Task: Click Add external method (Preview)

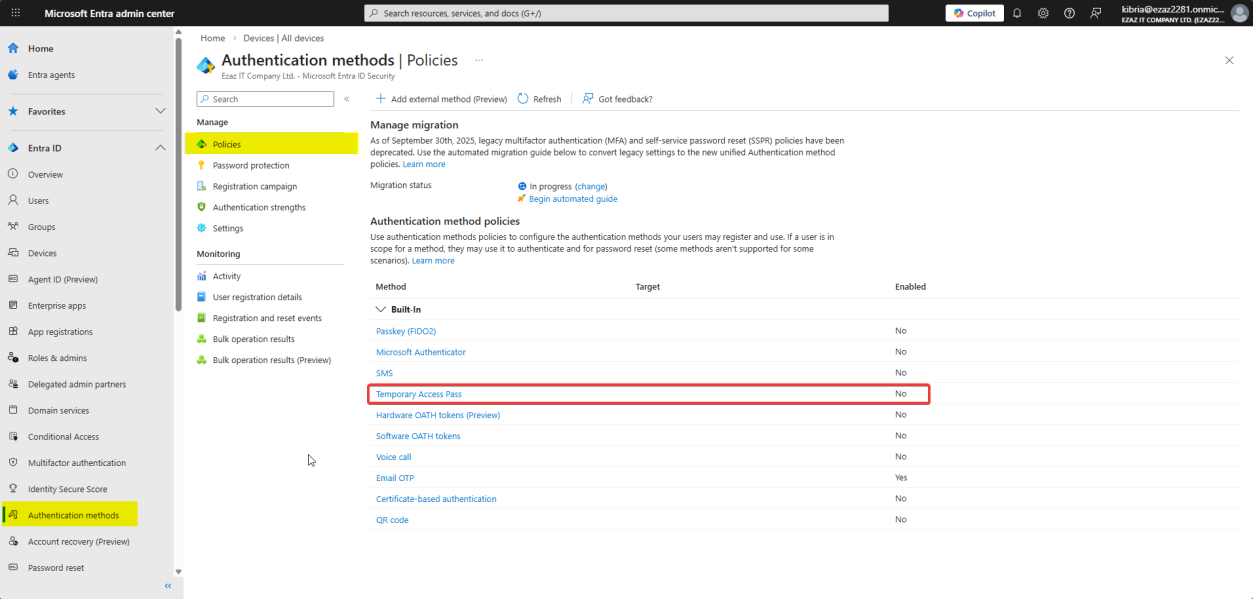Action: click(x=441, y=99)
